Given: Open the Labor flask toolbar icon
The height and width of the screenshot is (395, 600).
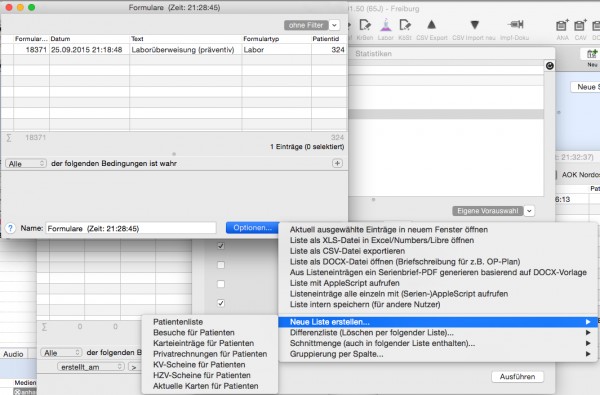Looking at the screenshot, I should 386,25.
